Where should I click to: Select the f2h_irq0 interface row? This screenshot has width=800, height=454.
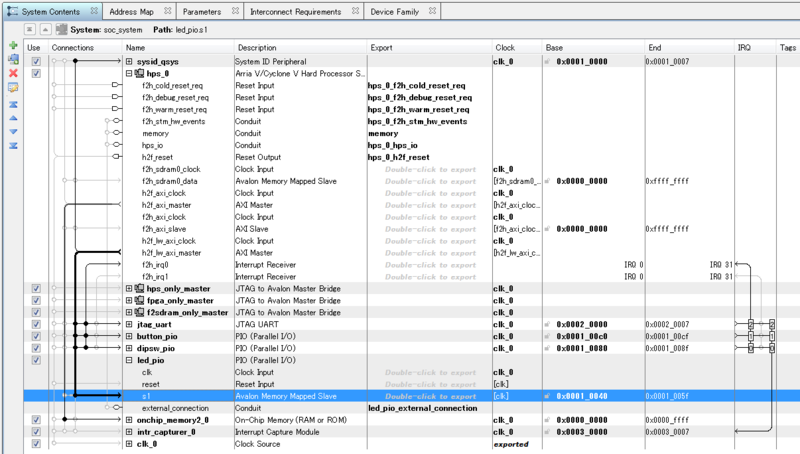coord(412,265)
